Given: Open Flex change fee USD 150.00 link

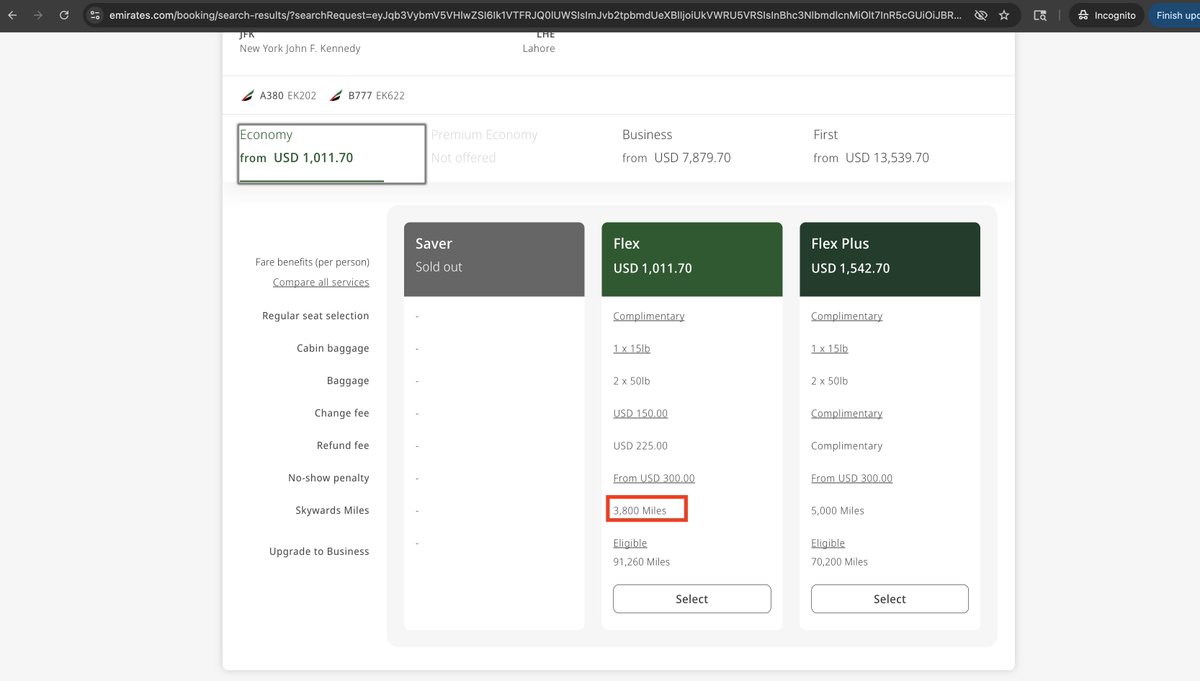Looking at the screenshot, I should 640,414.
